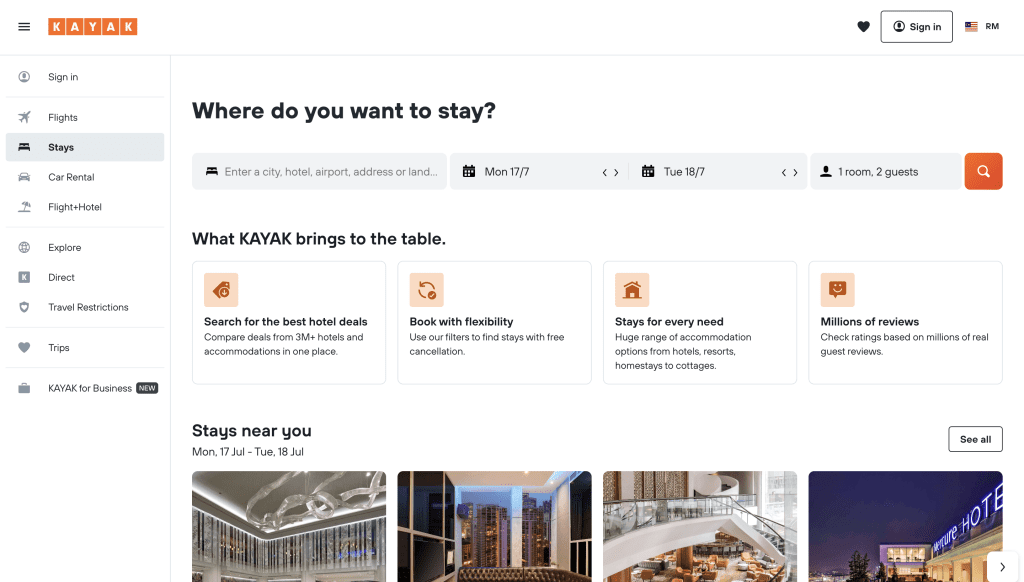Open the room and guests selector
1024x582 pixels.
[x=885, y=171]
